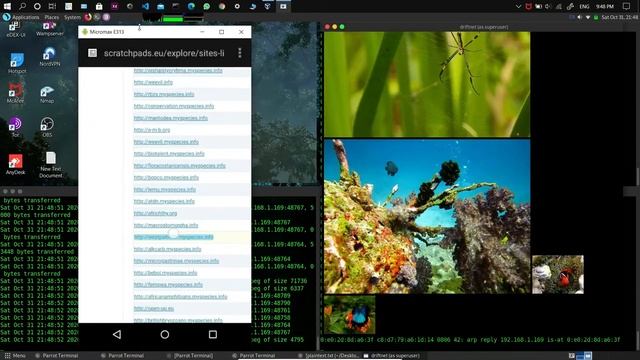Click the page icon beside scratchpads URL
Screen dimensions: 640x360
[x=93, y=53]
